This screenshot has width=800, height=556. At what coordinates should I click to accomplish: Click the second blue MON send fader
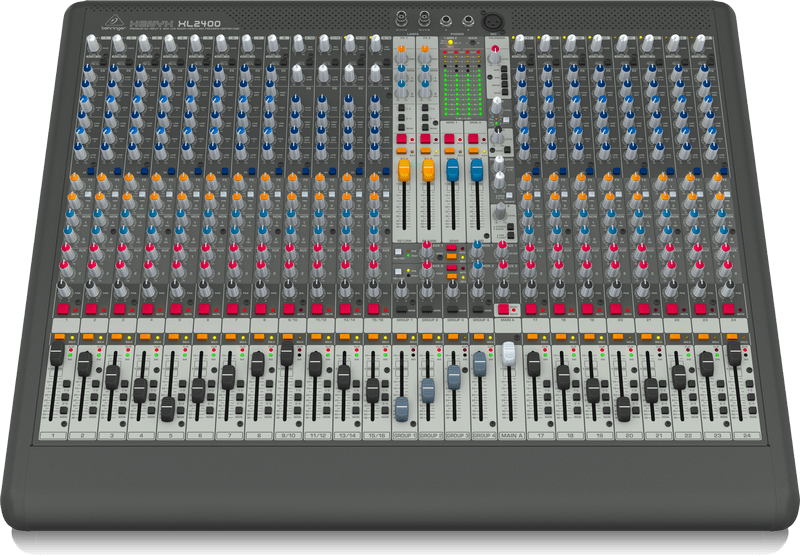pos(477,169)
